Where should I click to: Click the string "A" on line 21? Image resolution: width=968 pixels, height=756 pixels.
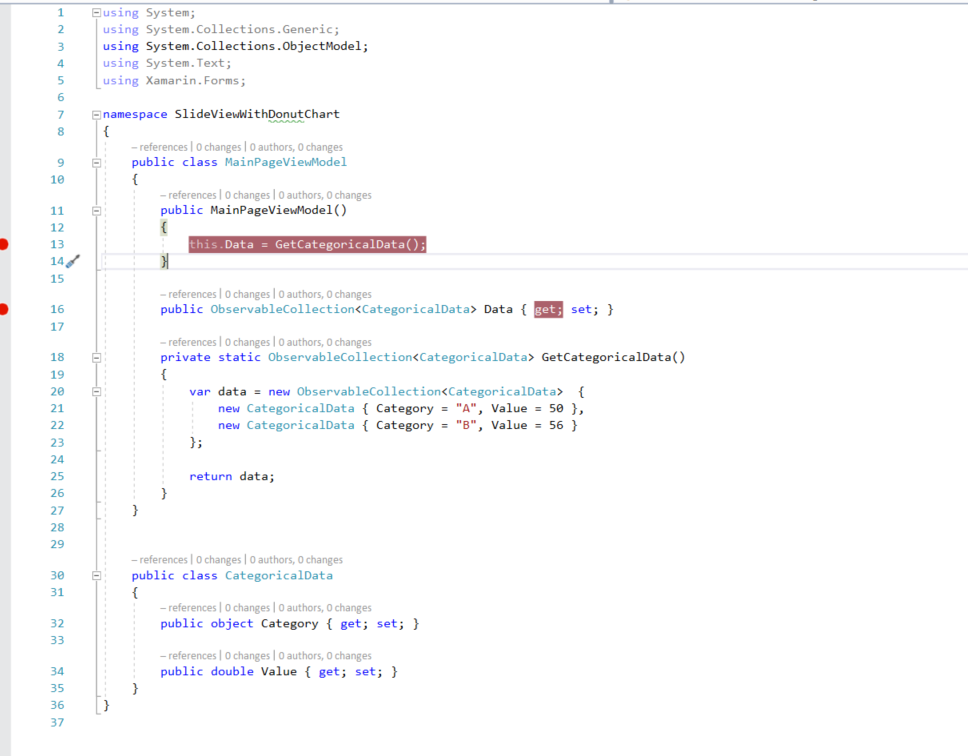pyautogui.click(x=466, y=409)
